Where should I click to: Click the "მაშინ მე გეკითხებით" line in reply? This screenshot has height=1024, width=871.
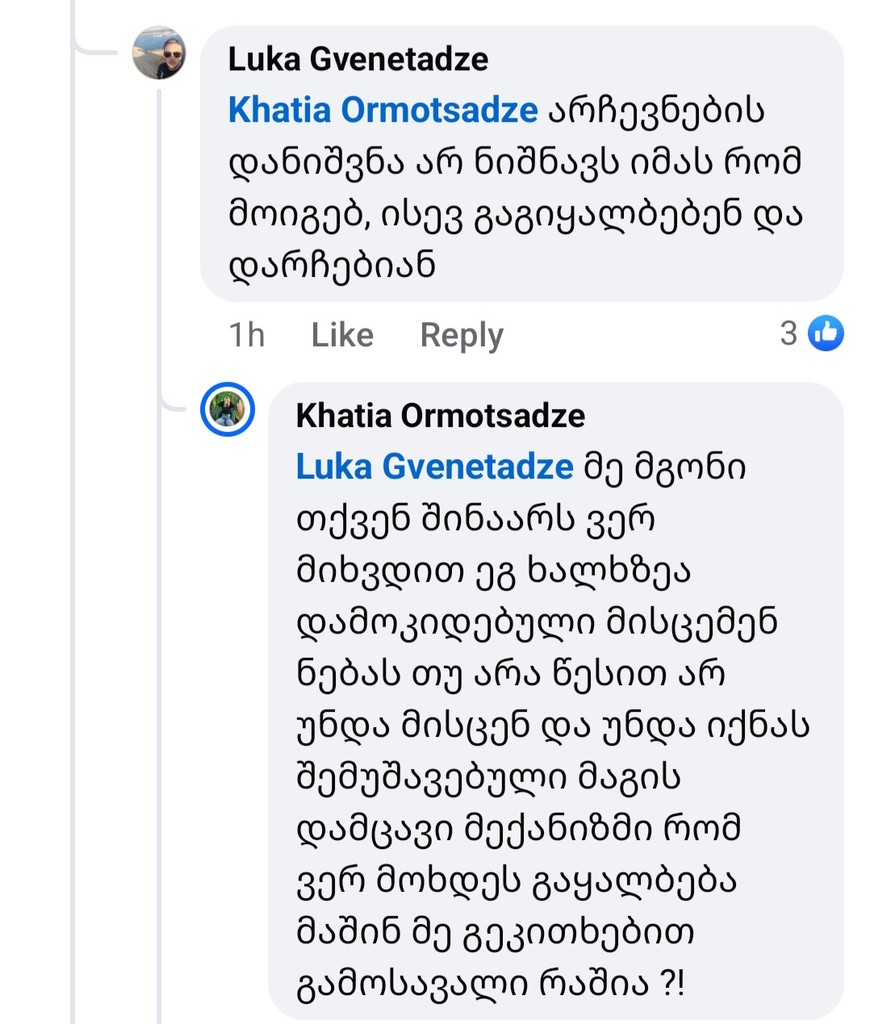[495, 934]
